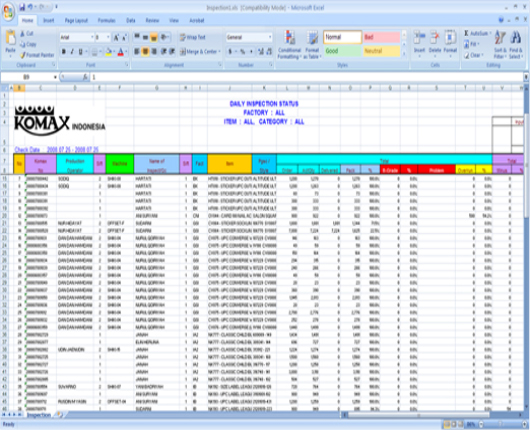
Task: Open Find & Select menu
Action: (516, 45)
